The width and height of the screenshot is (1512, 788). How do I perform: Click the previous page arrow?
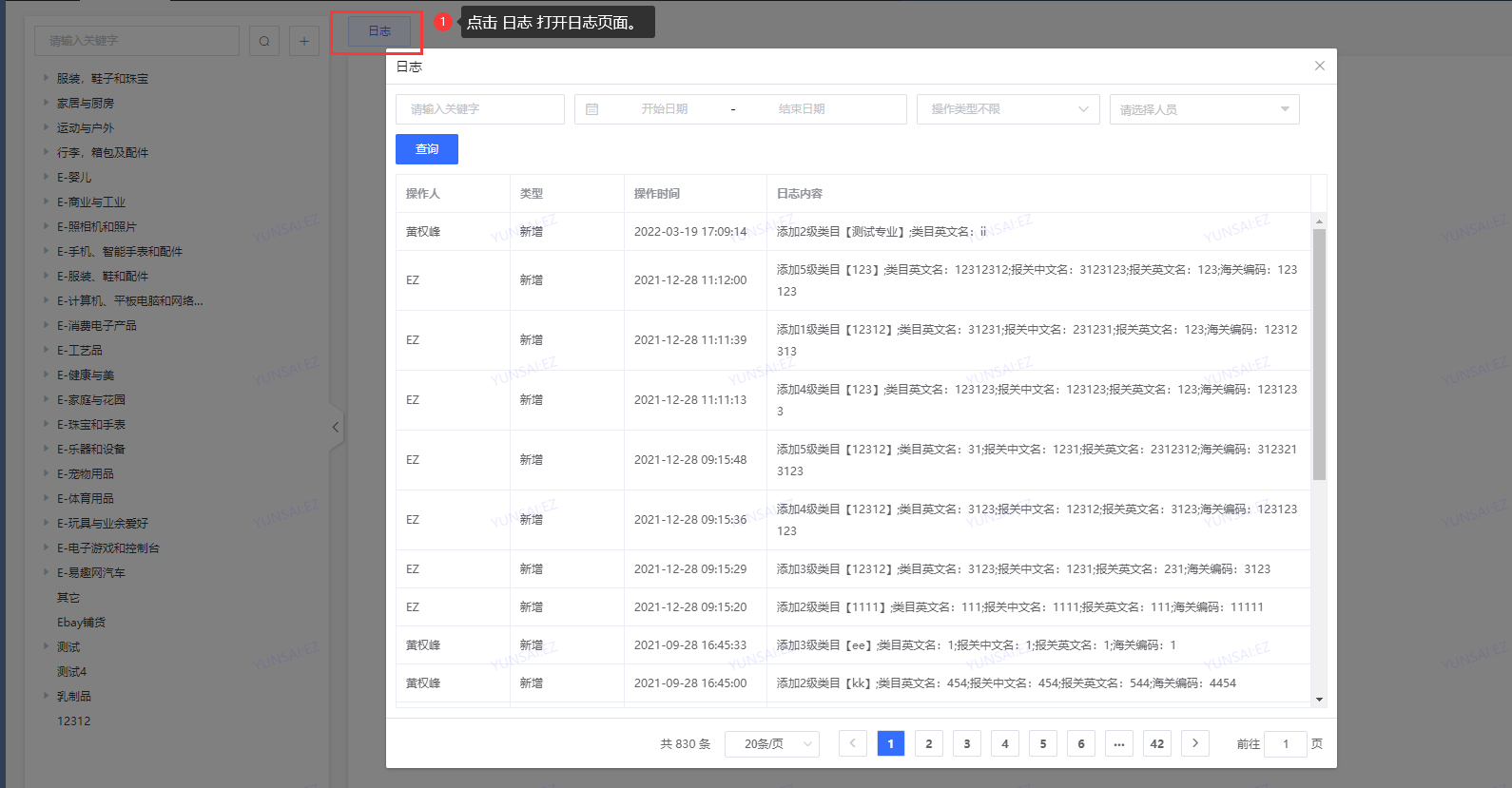(852, 743)
